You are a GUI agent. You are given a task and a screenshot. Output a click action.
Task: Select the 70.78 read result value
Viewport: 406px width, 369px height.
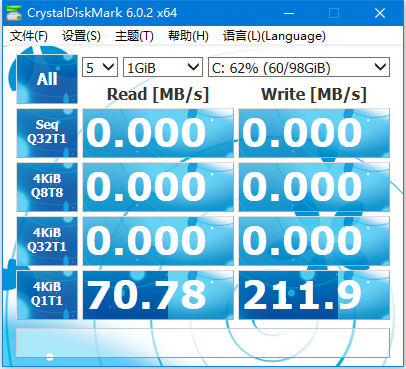[x=158, y=295]
